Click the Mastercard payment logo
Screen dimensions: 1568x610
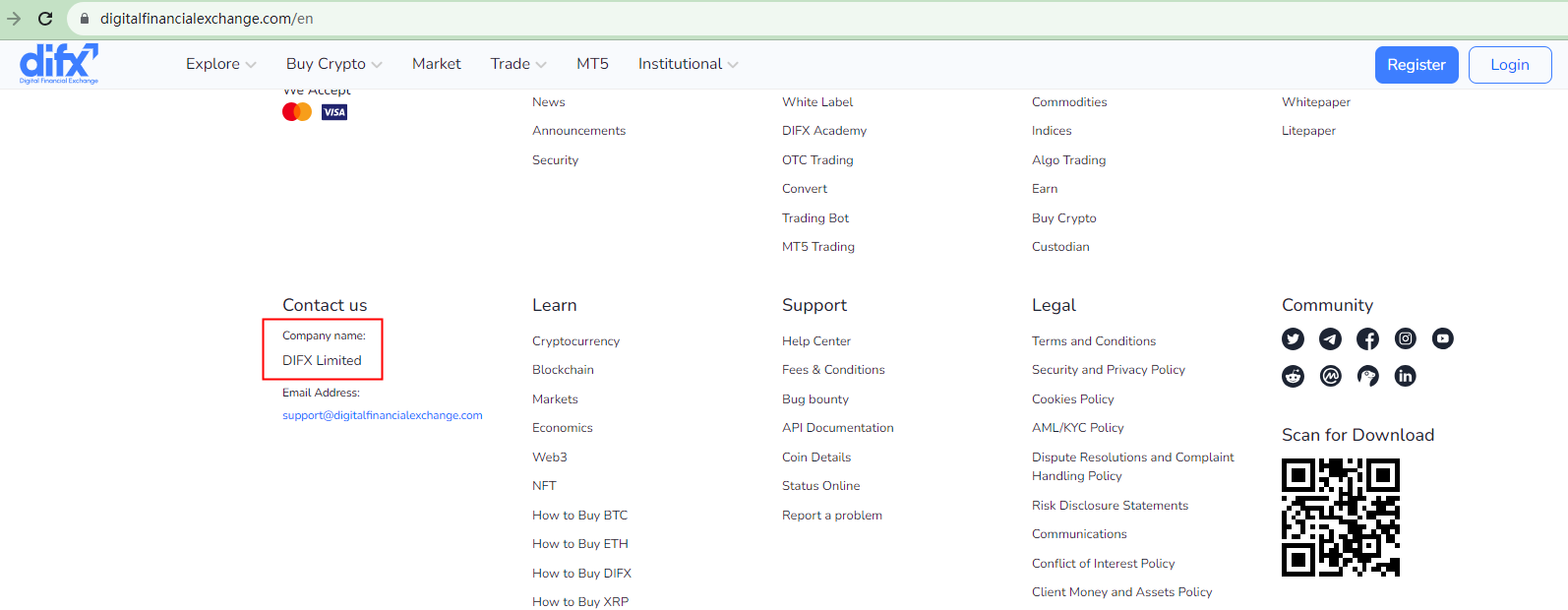click(x=297, y=112)
